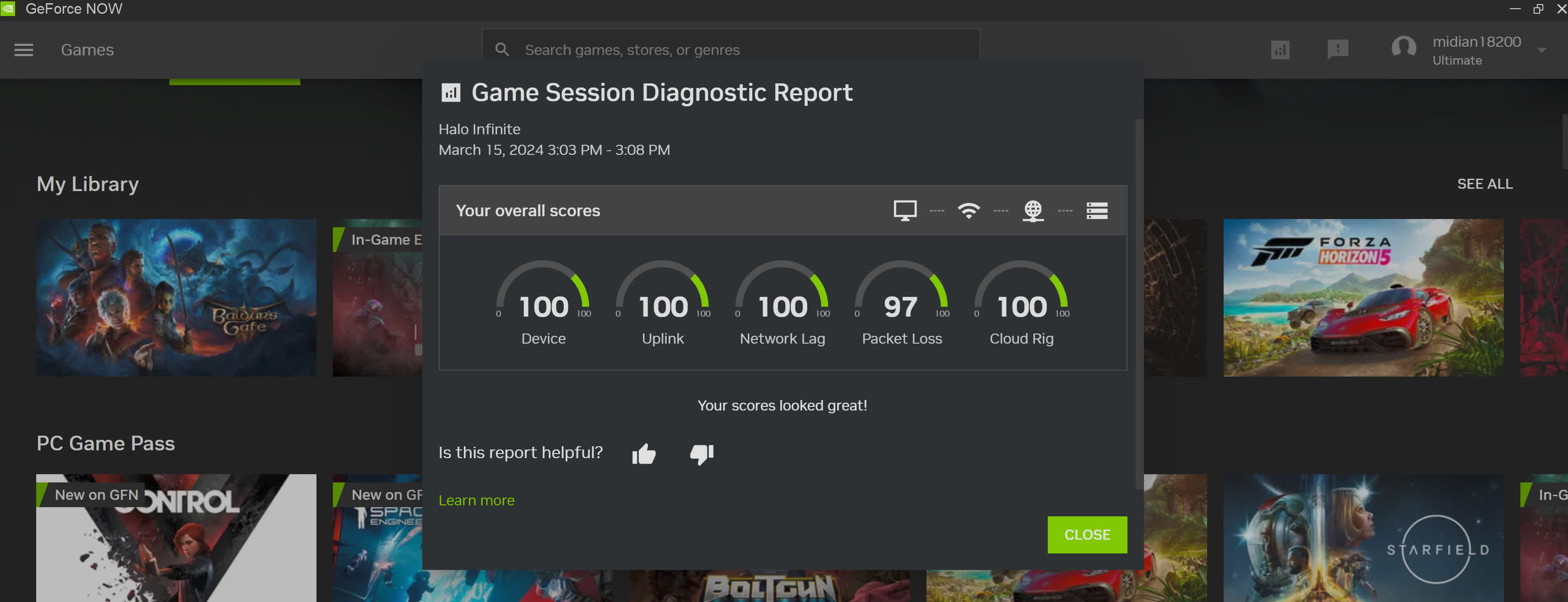Open the Learn more link
The width and height of the screenshot is (1568, 602).
[476, 500]
